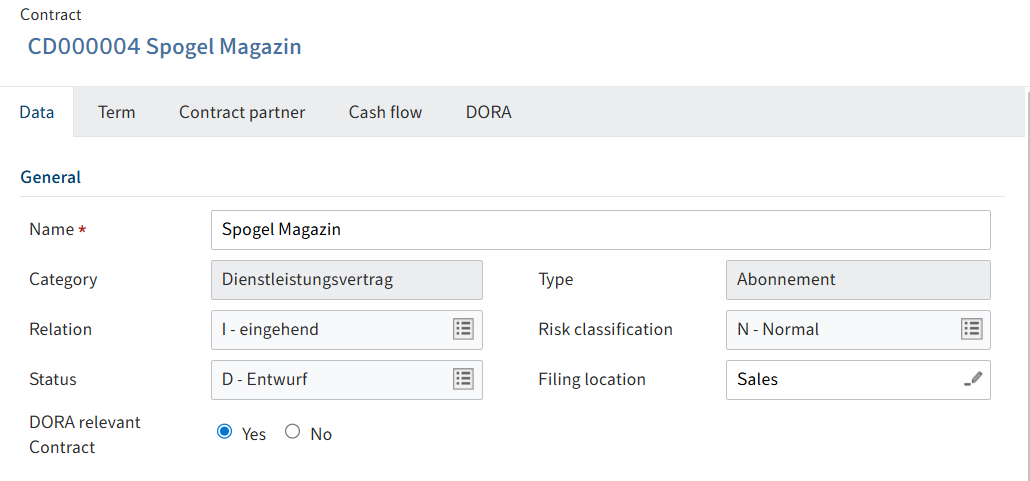The width and height of the screenshot is (1030, 481).
Task: Open the Risk classification keyword list icon
Action: click(972, 329)
